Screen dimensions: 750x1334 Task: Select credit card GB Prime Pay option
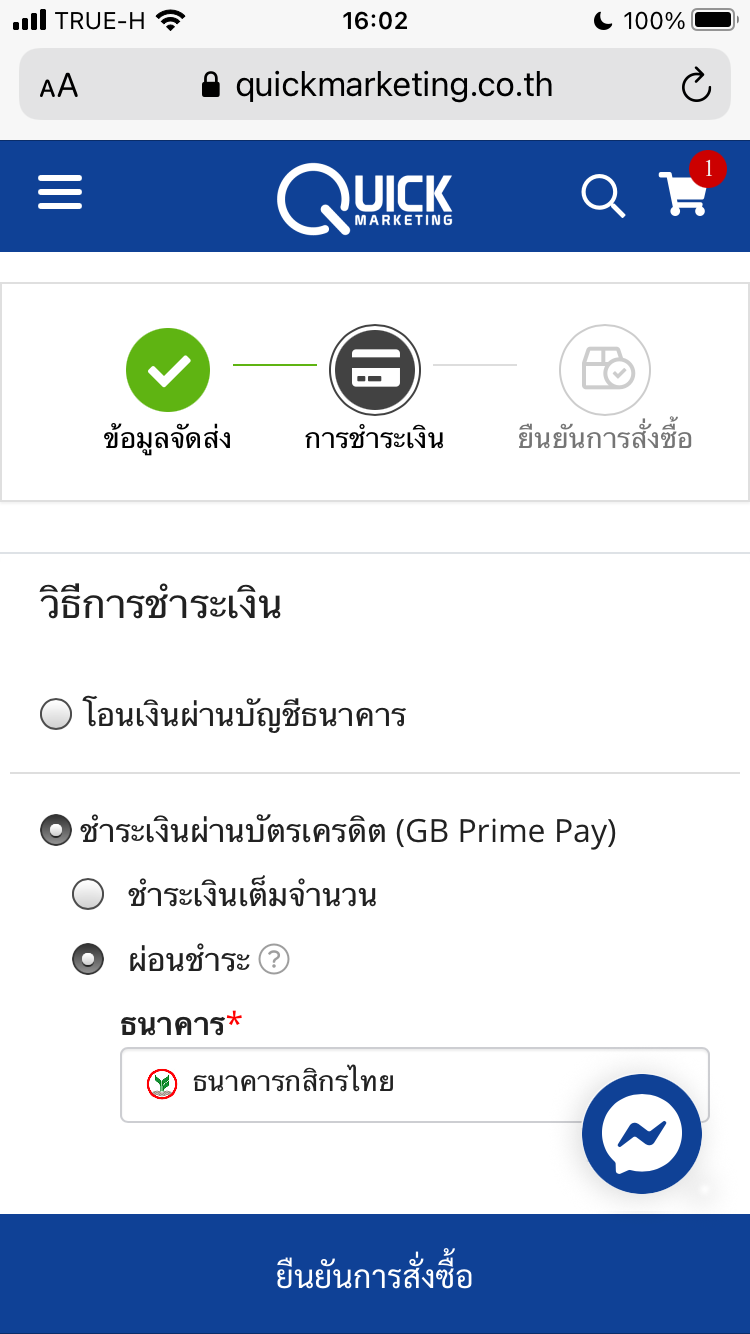tap(56, 831)
